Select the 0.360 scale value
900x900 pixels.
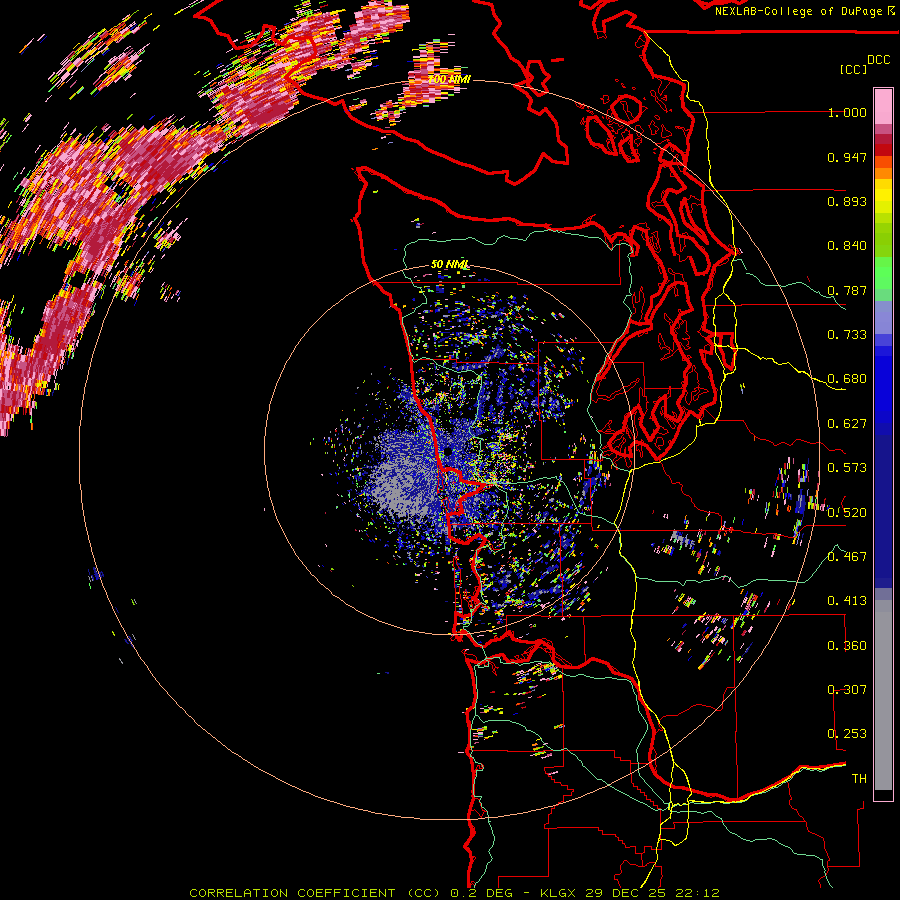847,645
